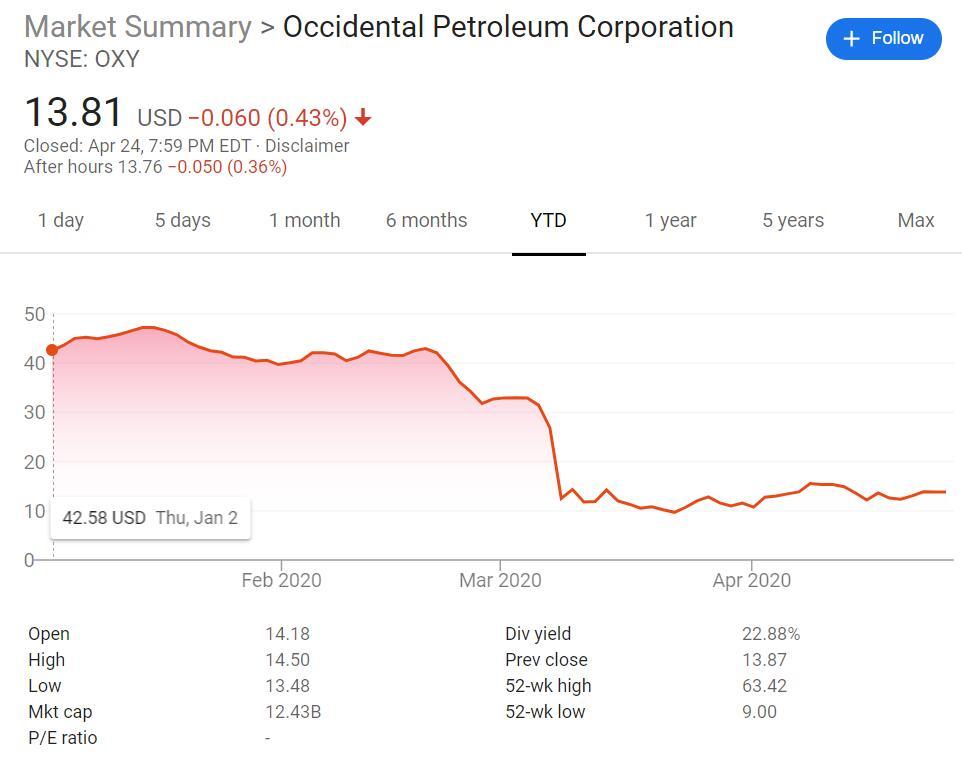This screenshot has height=763, width=962.
Task: Open the 5 years chart tab
Action: point(793,220)
